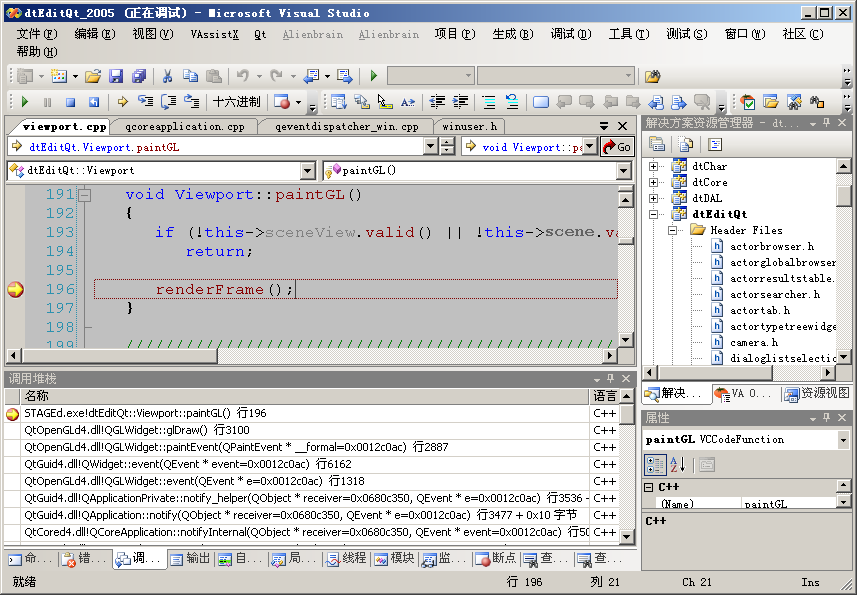
Task: Open the 断点 breakpoints tab
Action: (495, 559)
